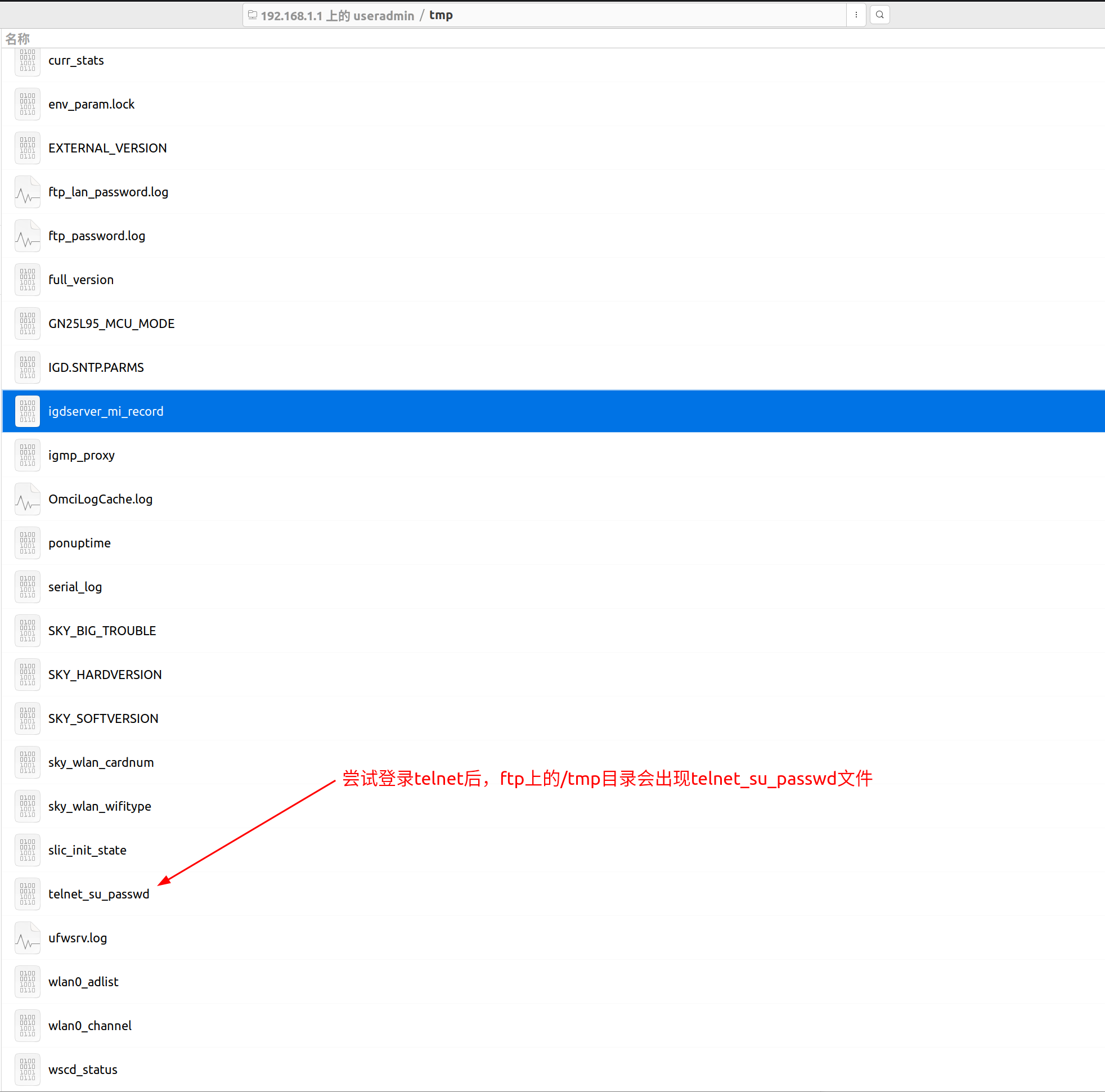
Task: Click the telnet_su_passwd binary file icon
Action: [28, 893]
